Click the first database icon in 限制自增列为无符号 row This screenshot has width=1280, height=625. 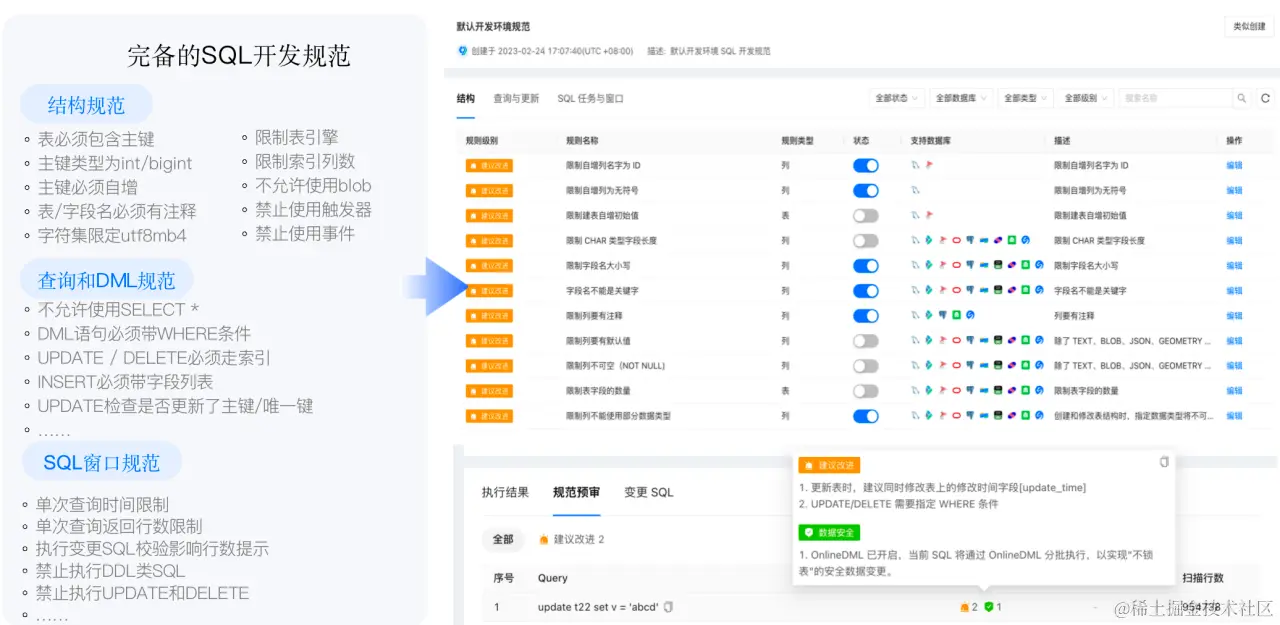[915, 190]
